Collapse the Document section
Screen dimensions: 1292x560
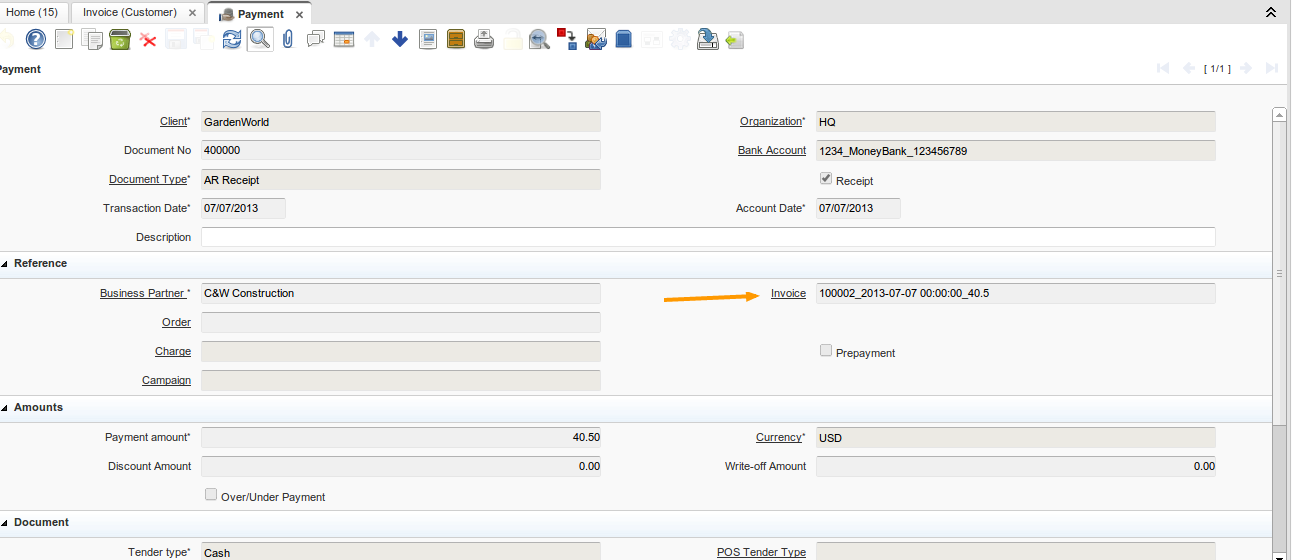click(x=5, y=523)
